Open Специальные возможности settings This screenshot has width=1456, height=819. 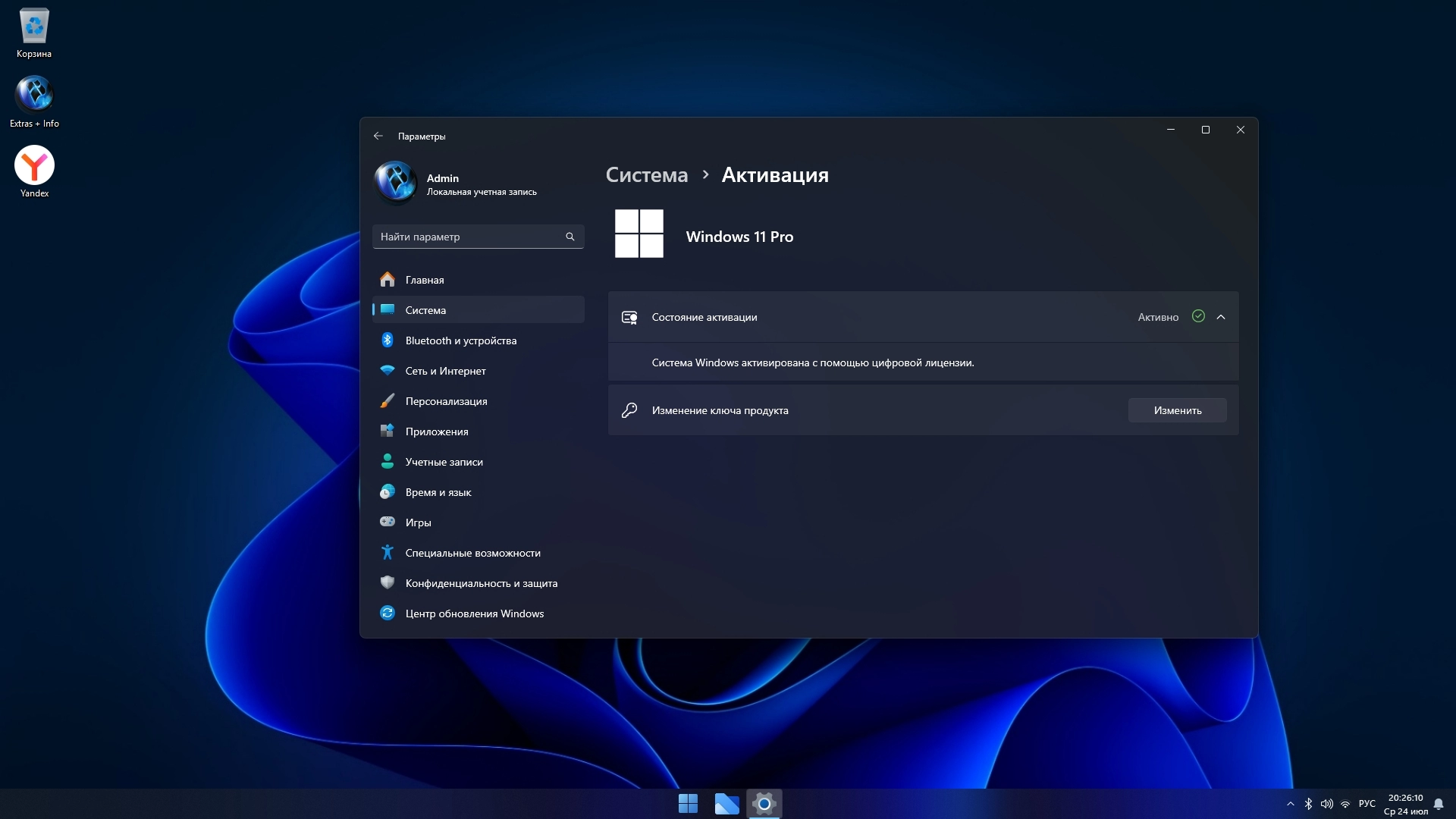coord(472,553)
